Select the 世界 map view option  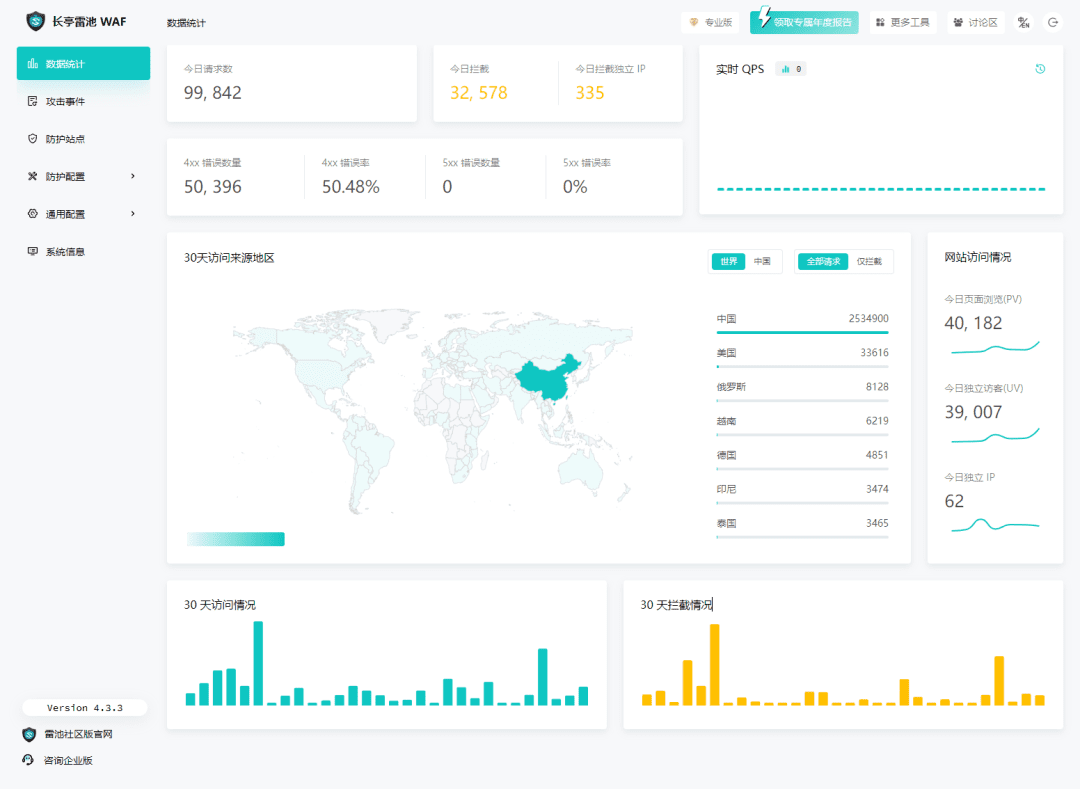pos(729,262)
